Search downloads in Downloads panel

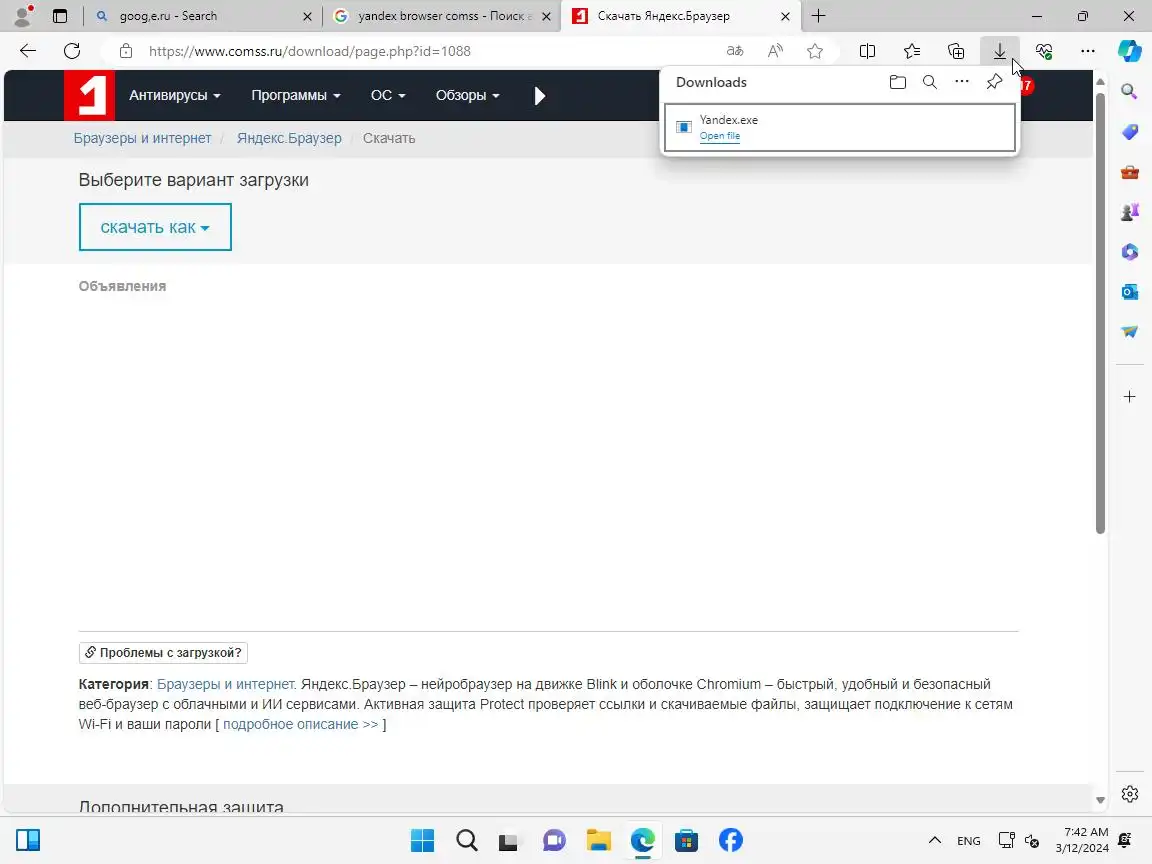click(x=930, y=82)
